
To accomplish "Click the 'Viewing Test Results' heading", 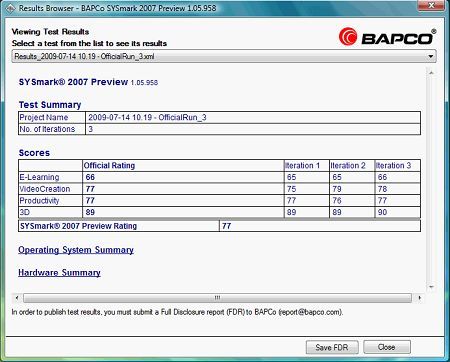I will (50, 32).
